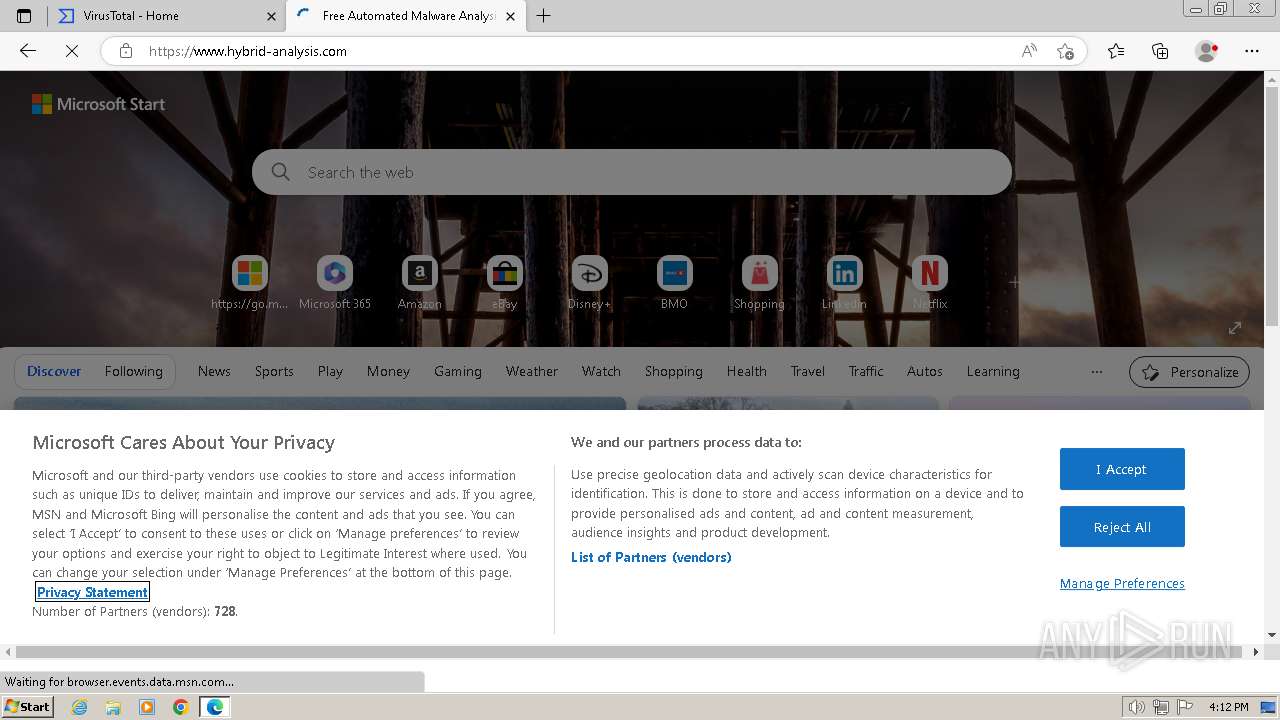Open the Autos category

[x=925, y=371]
